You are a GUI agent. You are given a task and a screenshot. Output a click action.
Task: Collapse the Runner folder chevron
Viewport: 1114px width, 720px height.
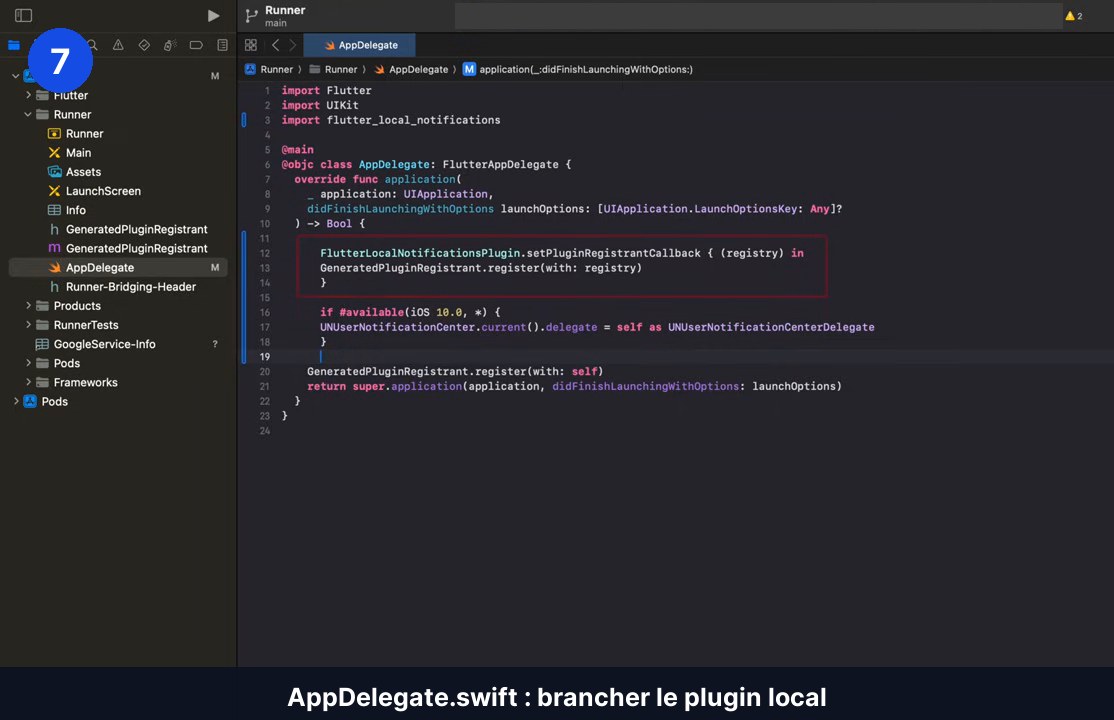point(28,114)
